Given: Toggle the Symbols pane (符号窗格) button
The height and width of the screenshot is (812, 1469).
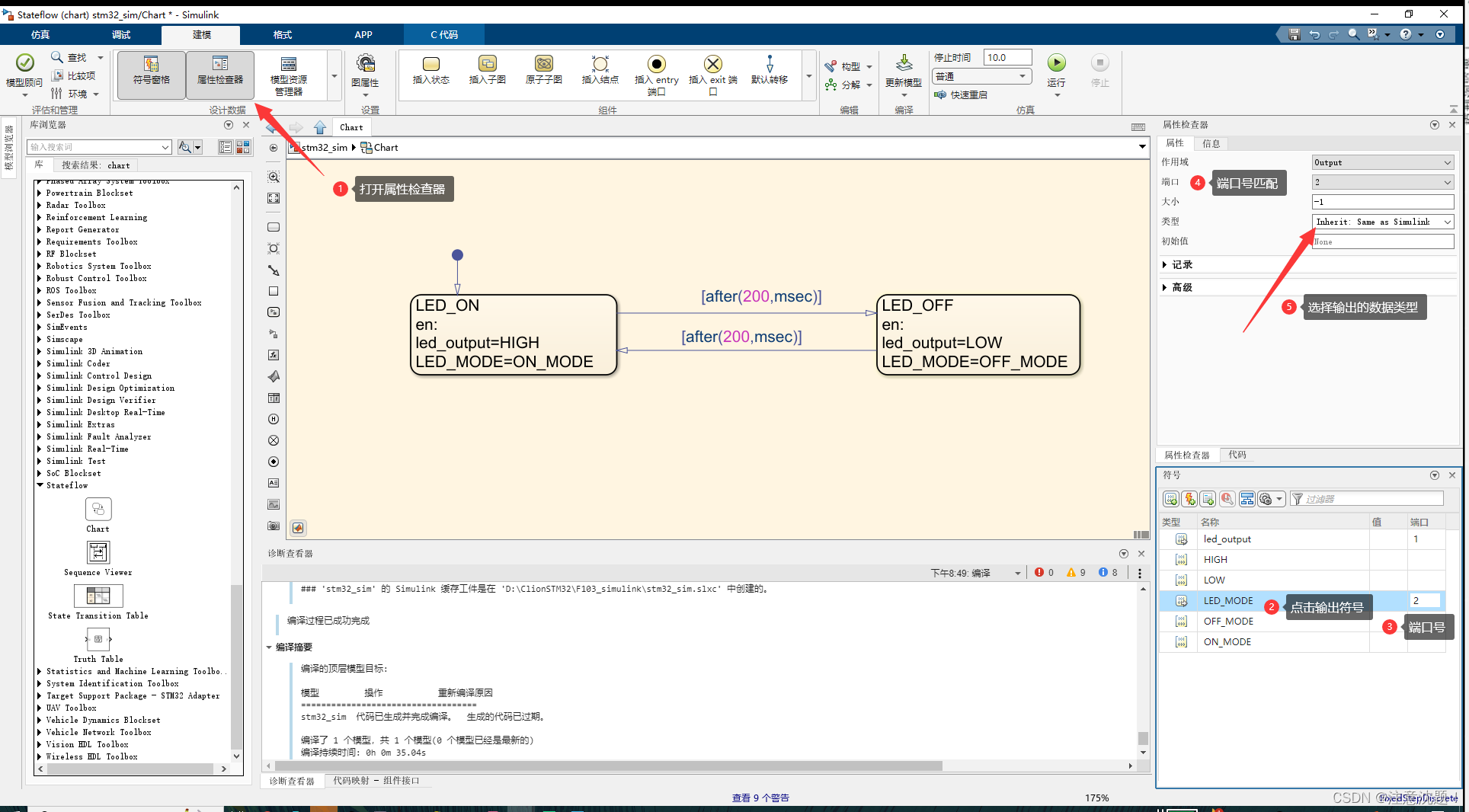Looking at the screenshot, I should point(151,74).
